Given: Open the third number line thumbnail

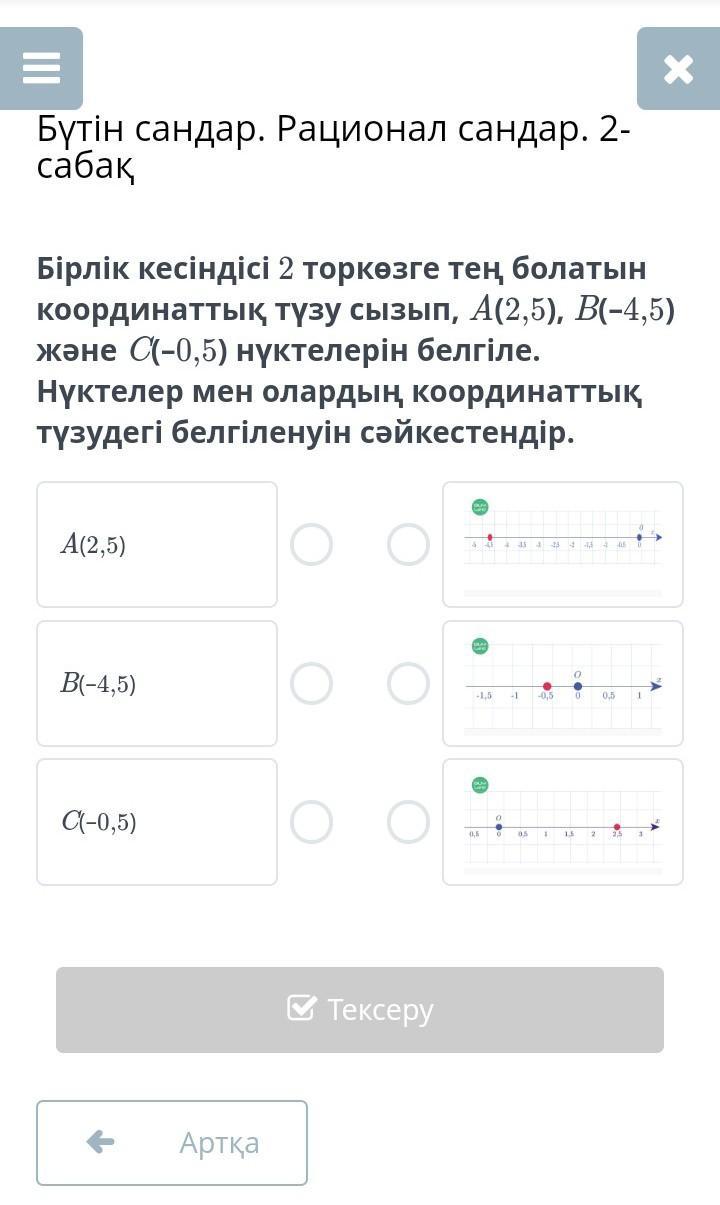Looking at the screenshot, I should coord(563,822).
